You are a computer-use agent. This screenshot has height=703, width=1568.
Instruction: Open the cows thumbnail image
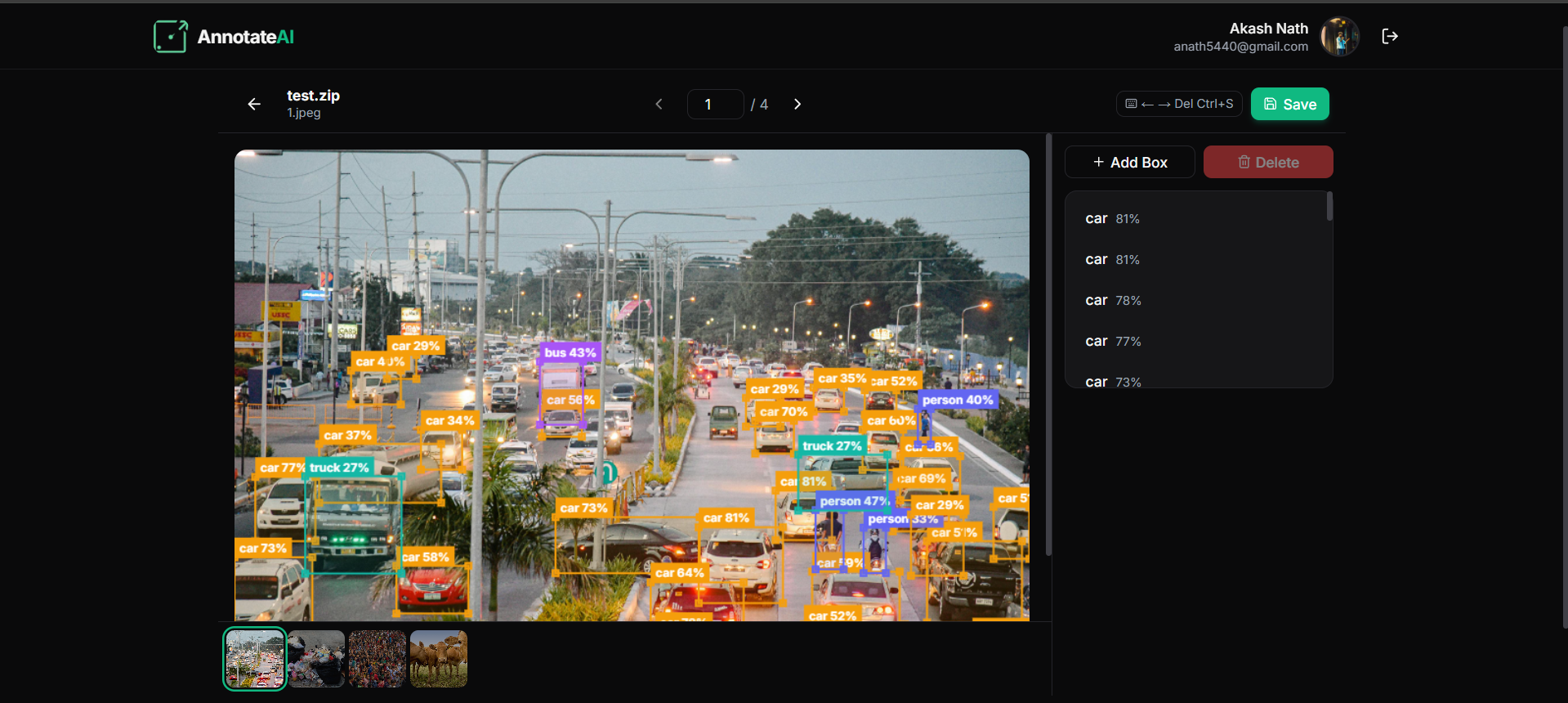[439, 658]
